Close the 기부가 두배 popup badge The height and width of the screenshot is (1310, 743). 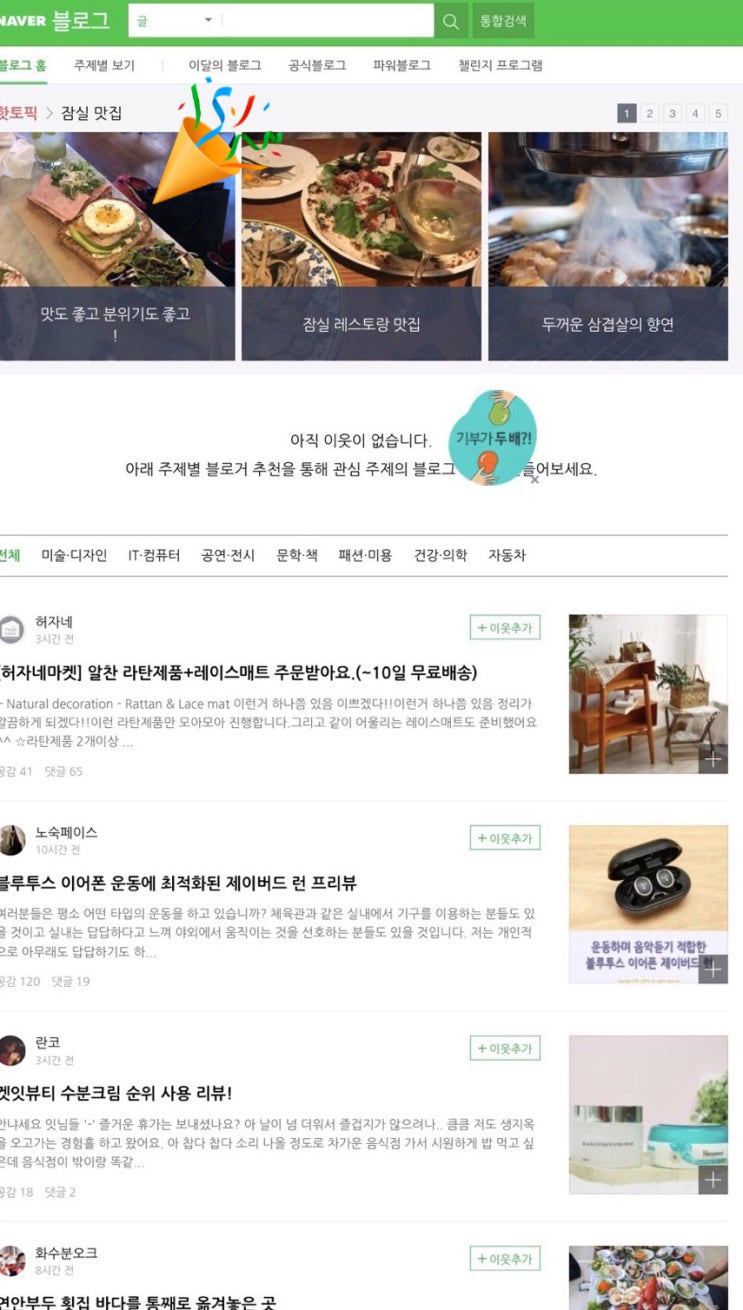pyautogui.click(x=535, y=480)
